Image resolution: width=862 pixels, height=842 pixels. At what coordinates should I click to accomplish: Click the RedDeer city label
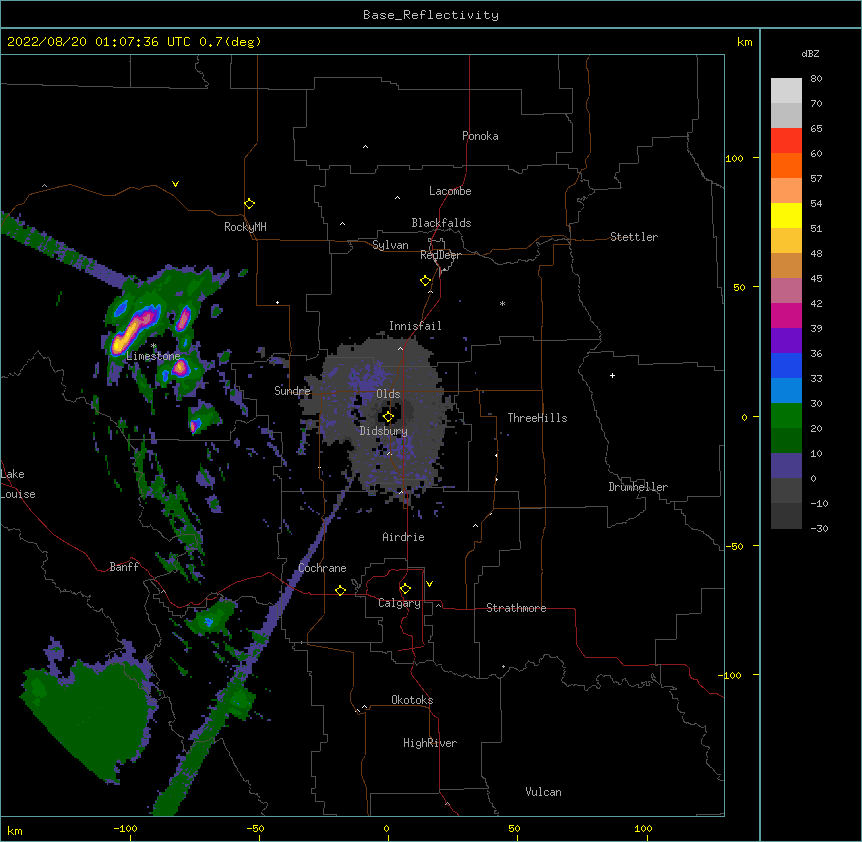[x=440, y=255]
